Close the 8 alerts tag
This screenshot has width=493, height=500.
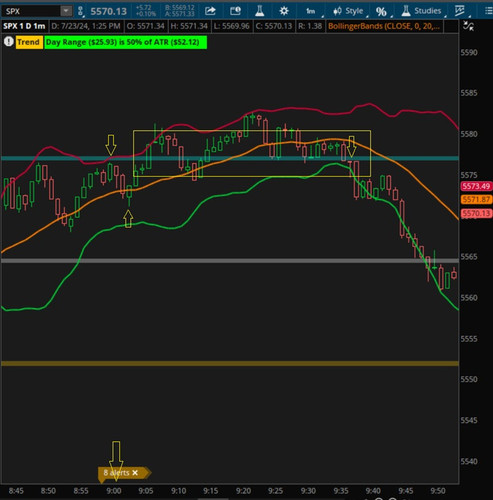[x=135, y=473]
